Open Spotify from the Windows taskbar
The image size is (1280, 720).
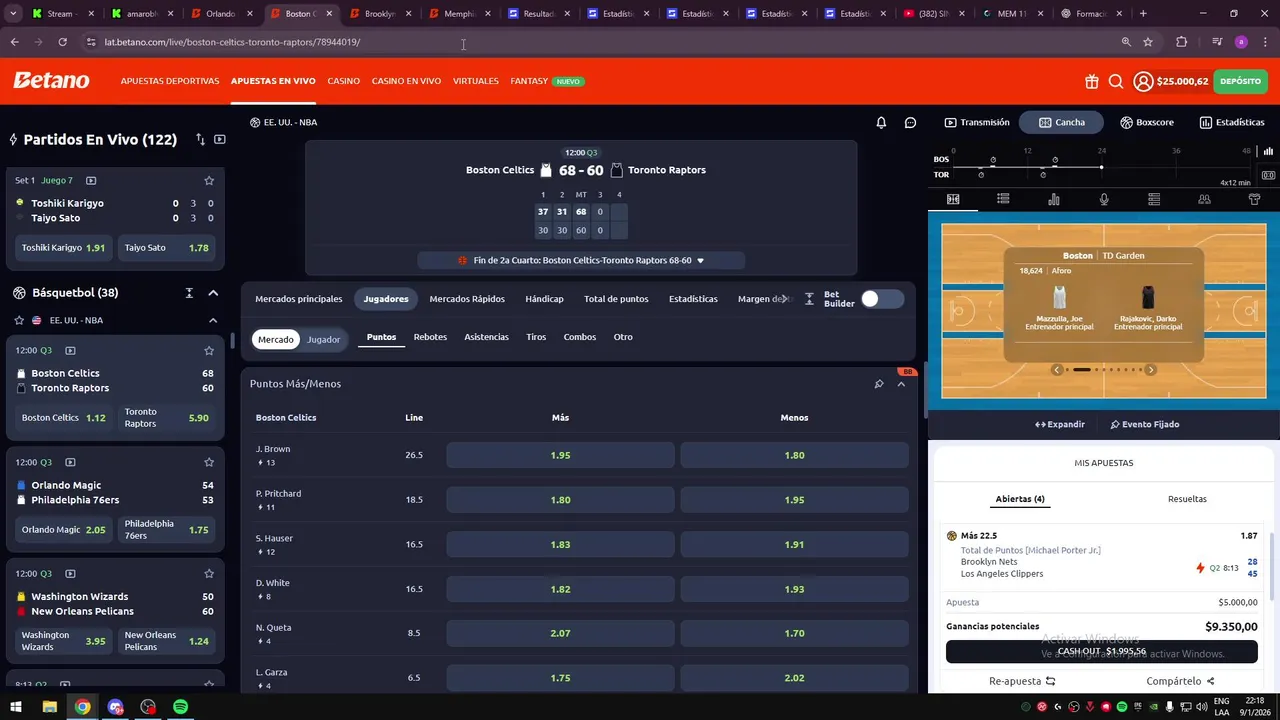181,707
